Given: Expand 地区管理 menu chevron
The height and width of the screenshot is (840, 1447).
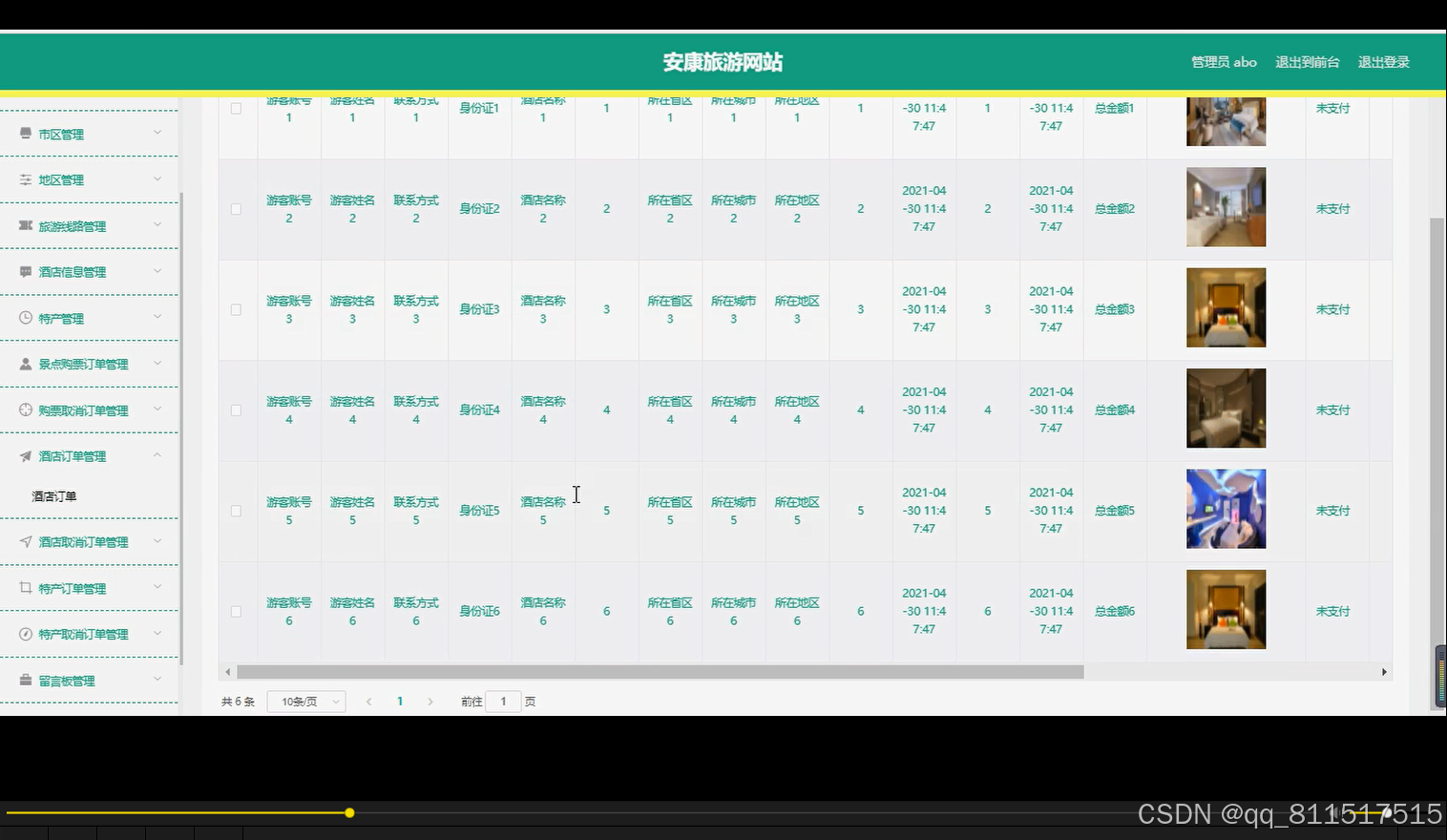Looking at the screenshot, I should (x=157, y=178).
